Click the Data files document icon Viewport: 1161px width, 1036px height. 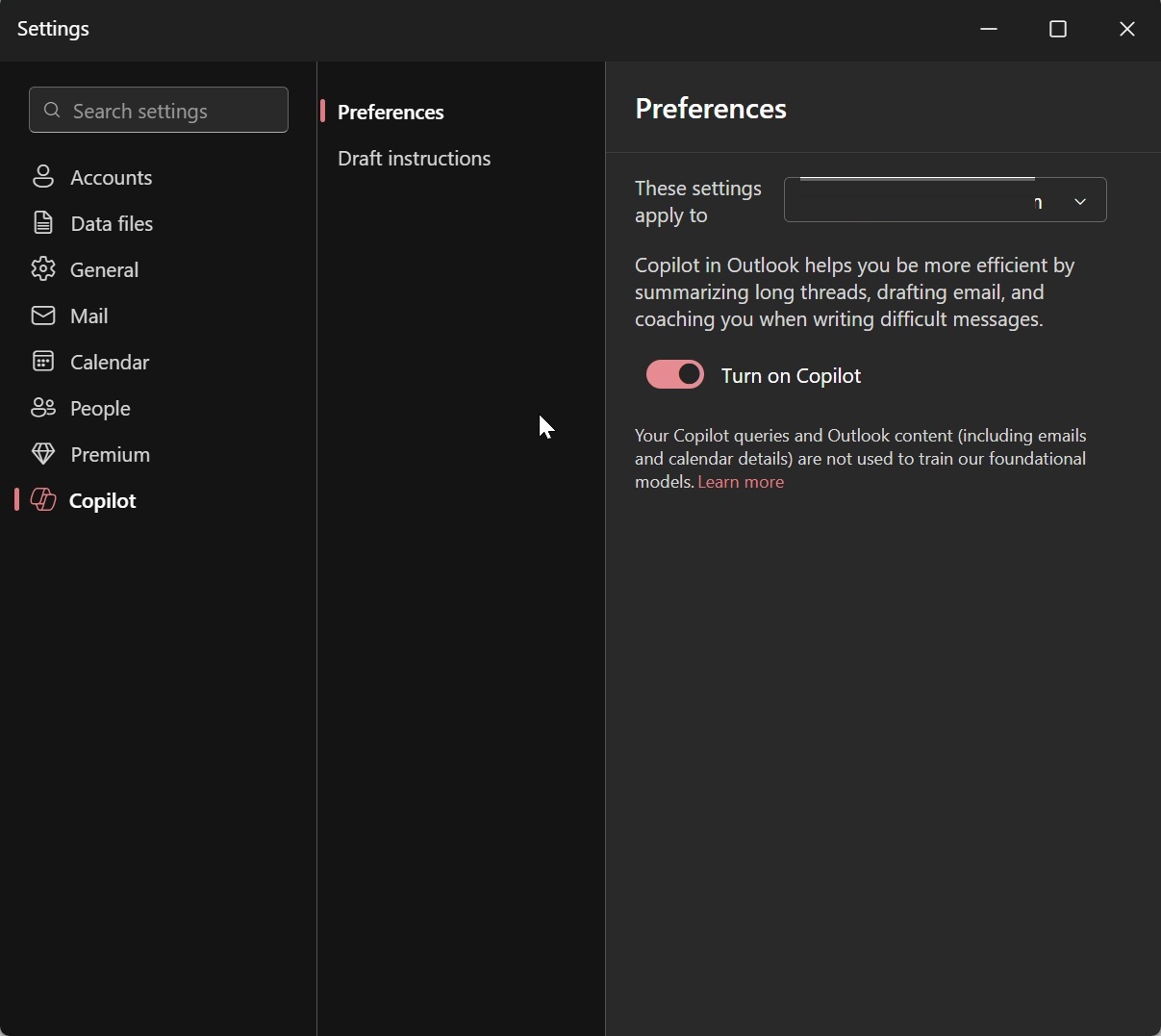[43, 223]
